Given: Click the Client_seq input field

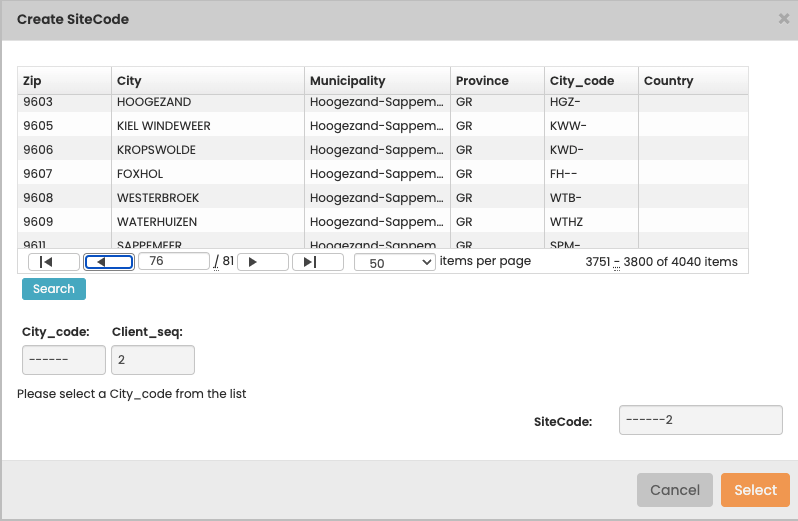Looking at the screenshot, I should (153, 360).
